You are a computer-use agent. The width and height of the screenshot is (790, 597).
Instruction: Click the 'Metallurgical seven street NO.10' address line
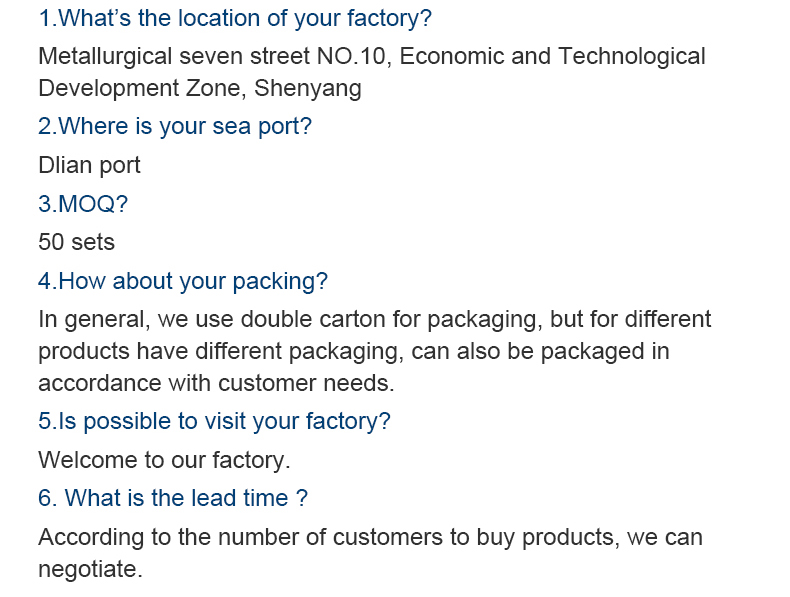pyautogui.click(x=215, y=56)
